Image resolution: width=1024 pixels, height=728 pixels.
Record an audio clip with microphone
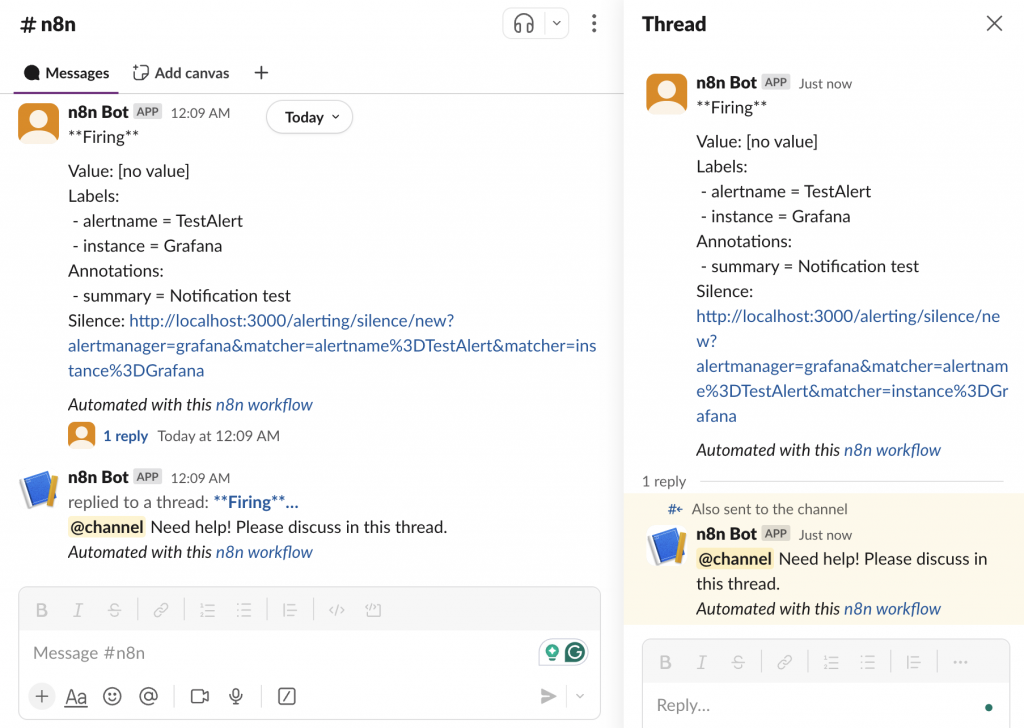coord(236,697)
